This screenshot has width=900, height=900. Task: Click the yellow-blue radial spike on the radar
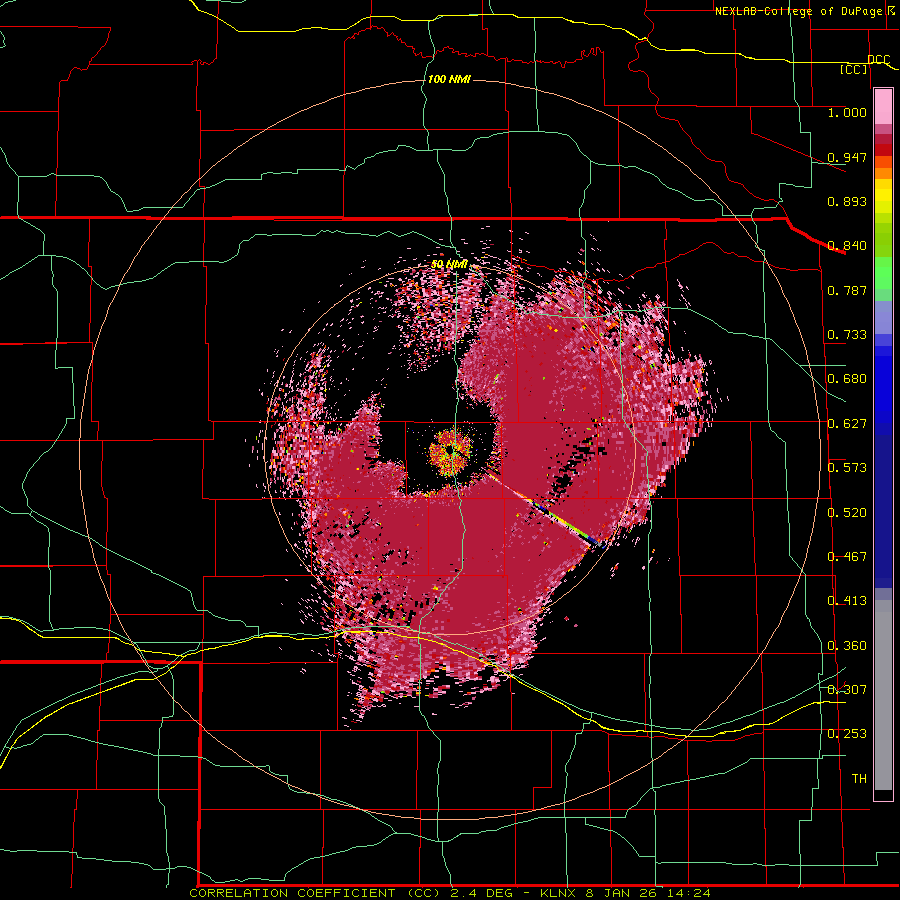[x=544, y=507]
